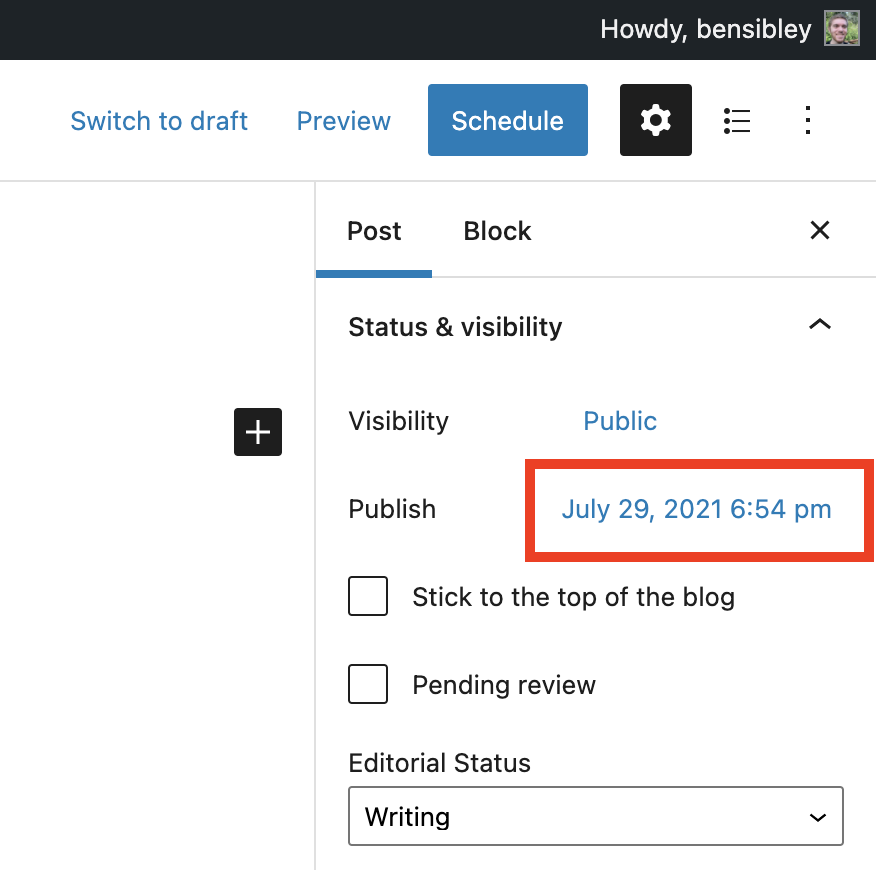876x870 pixels.
Task: Open the Editorial Status dropdown showing Writing
Action: point(596,816)
